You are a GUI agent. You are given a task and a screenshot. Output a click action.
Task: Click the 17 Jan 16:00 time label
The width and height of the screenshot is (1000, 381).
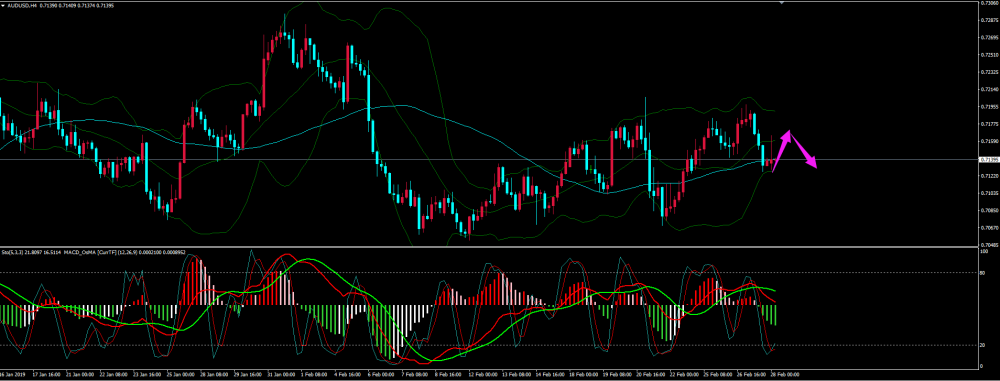47,375
